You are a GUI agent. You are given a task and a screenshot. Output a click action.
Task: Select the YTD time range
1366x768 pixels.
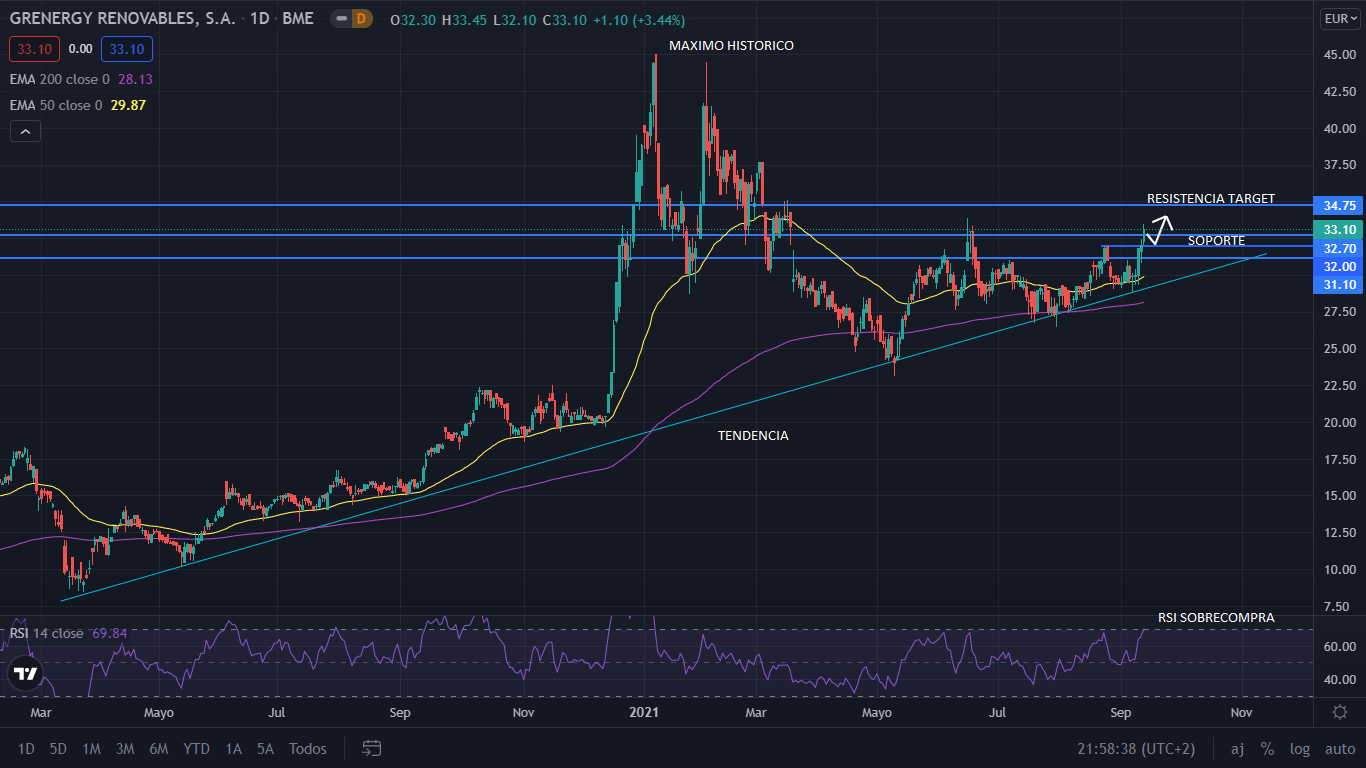tap(196, 748)
